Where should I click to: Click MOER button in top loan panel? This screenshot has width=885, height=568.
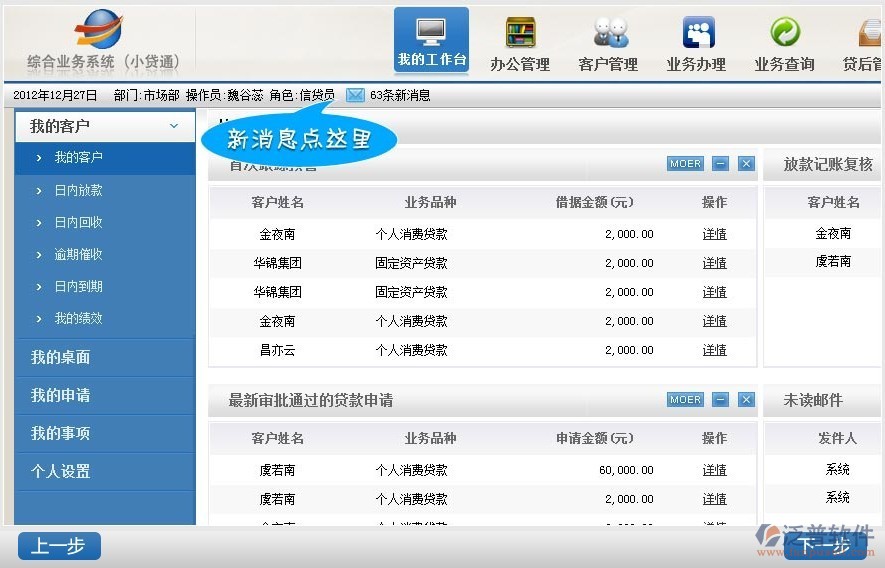[685, 164]
